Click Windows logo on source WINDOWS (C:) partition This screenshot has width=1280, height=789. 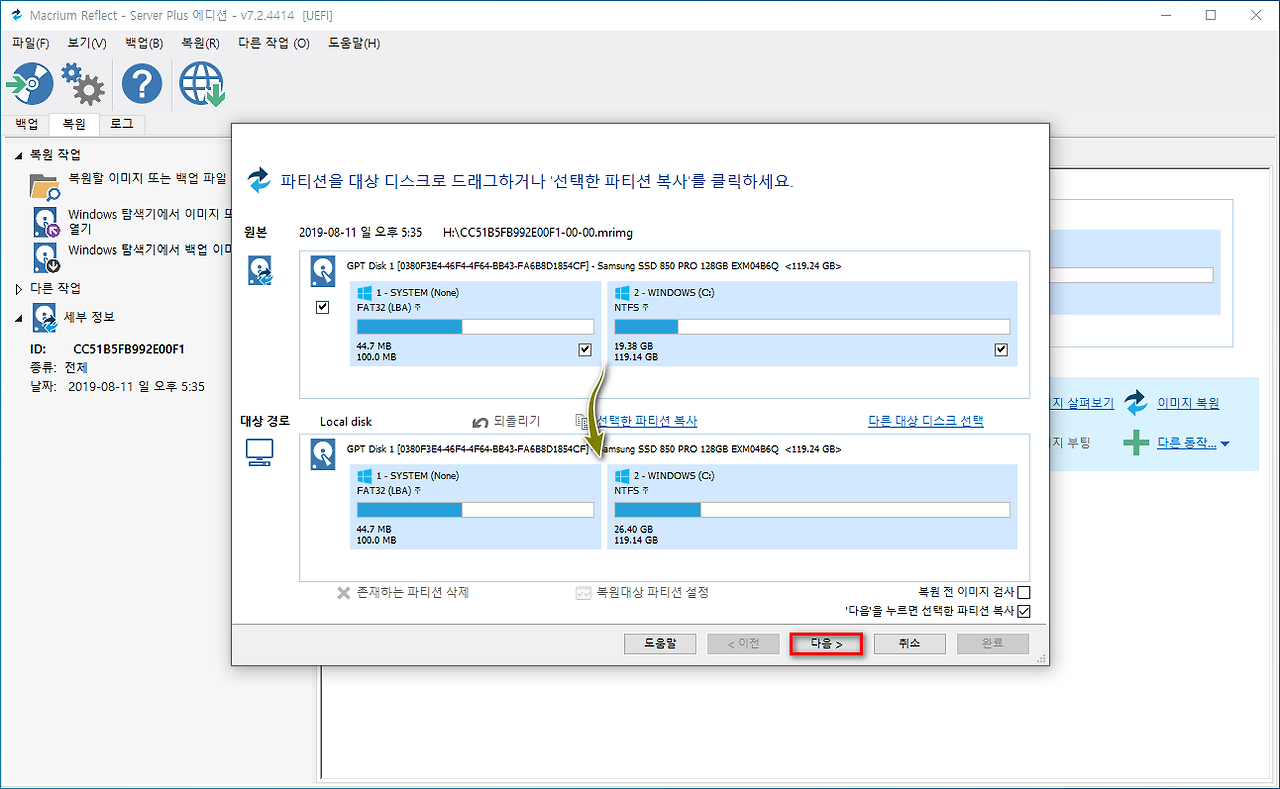pos(621,293)
